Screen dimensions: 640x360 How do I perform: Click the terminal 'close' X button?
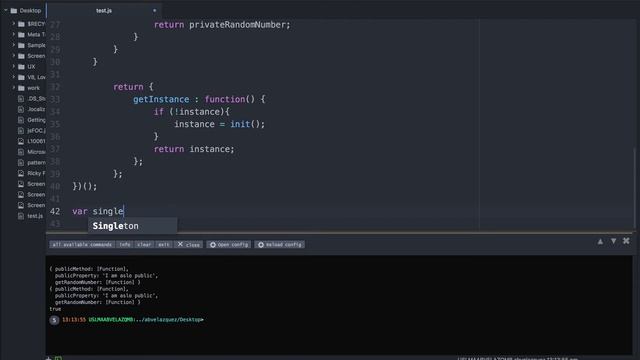(x=188, y=244)
